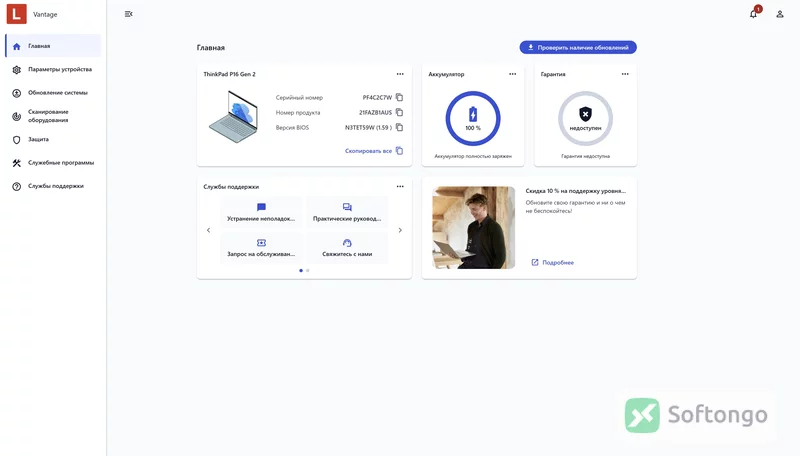Click Проверить наличие обновлений button

(578, 47)
